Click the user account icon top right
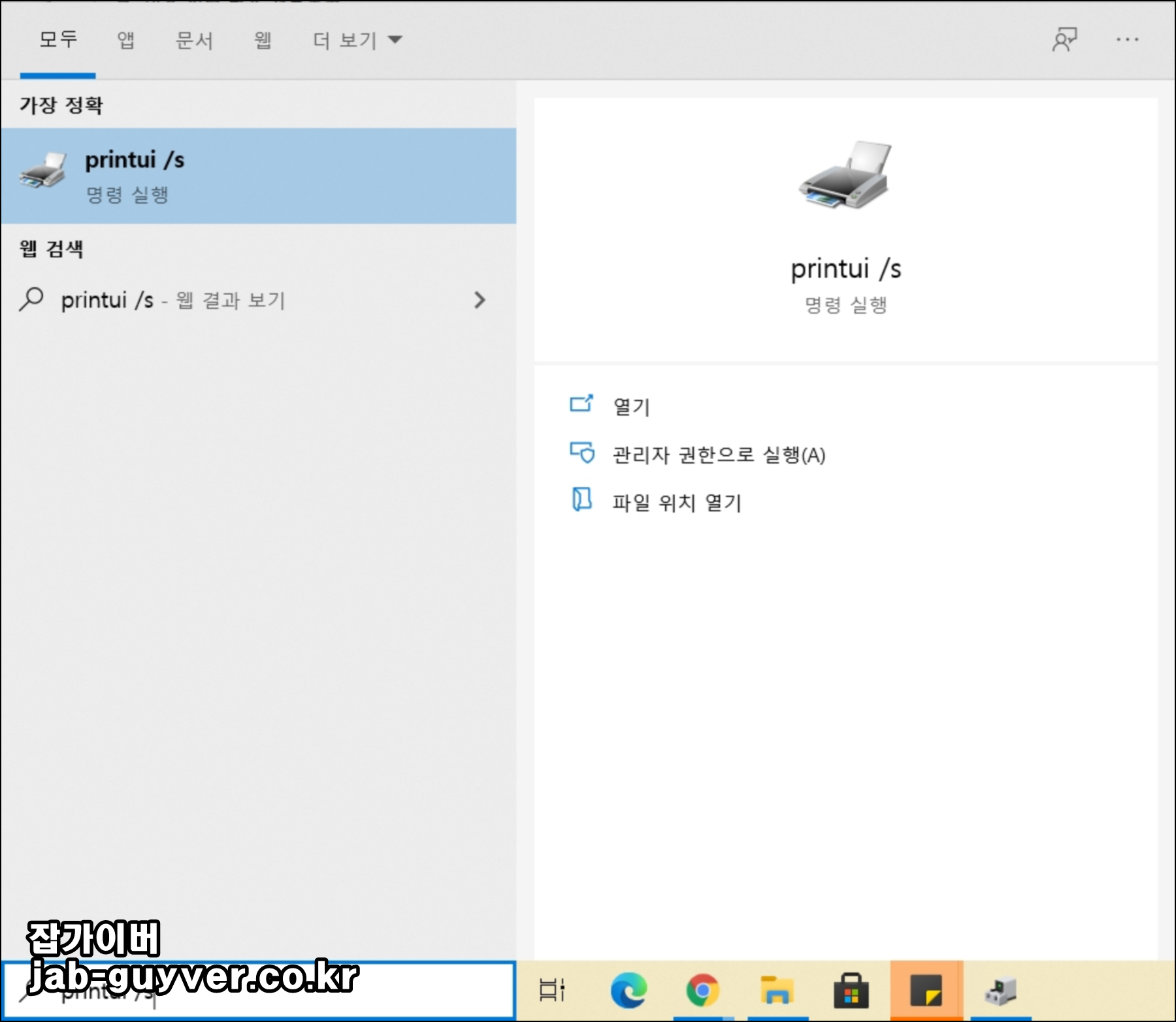This screenshot has width=1176, height=1022. 1065,39
